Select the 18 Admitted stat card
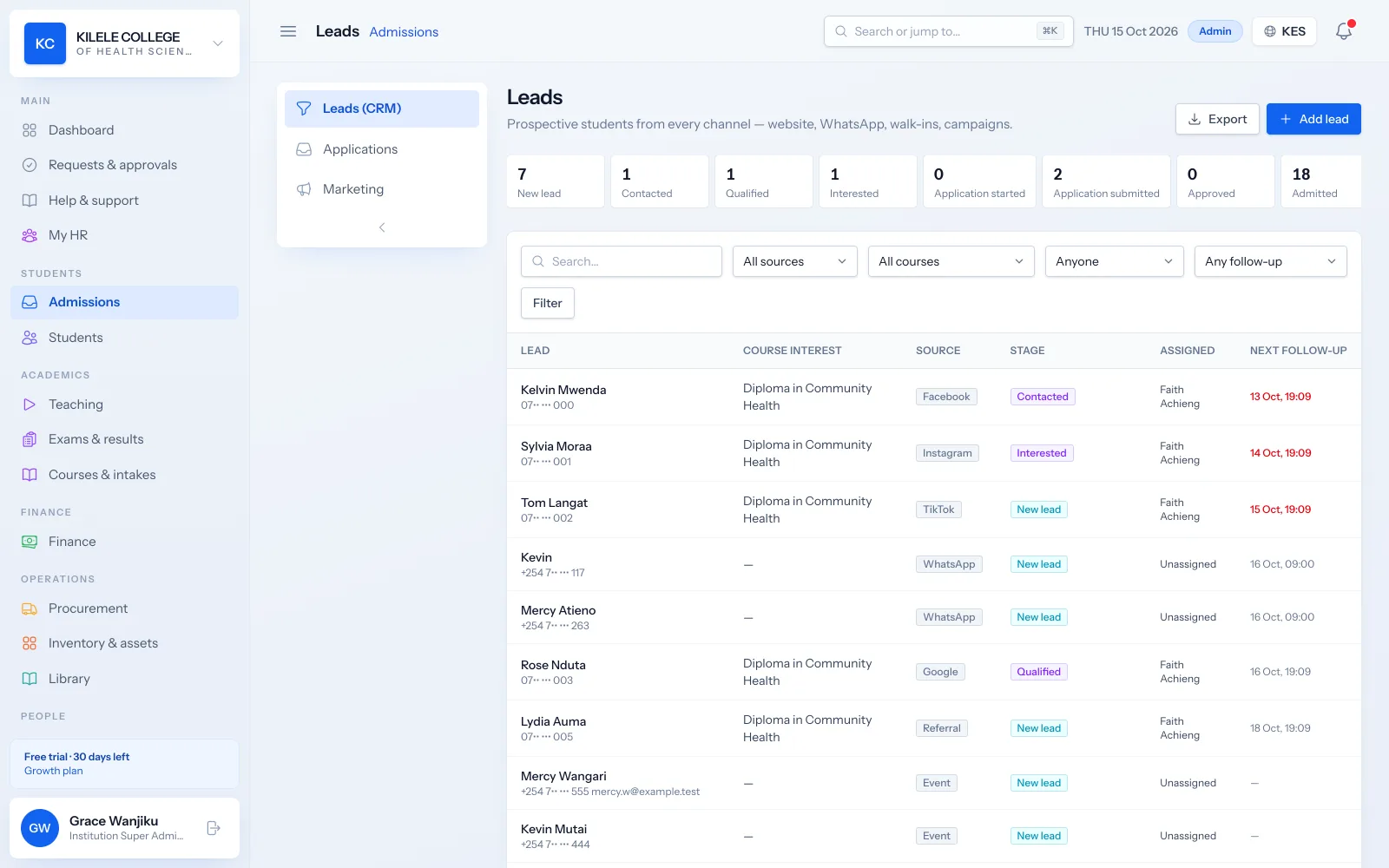The width and height of the screenshot is (1389, 868). tap(1321, 181)
